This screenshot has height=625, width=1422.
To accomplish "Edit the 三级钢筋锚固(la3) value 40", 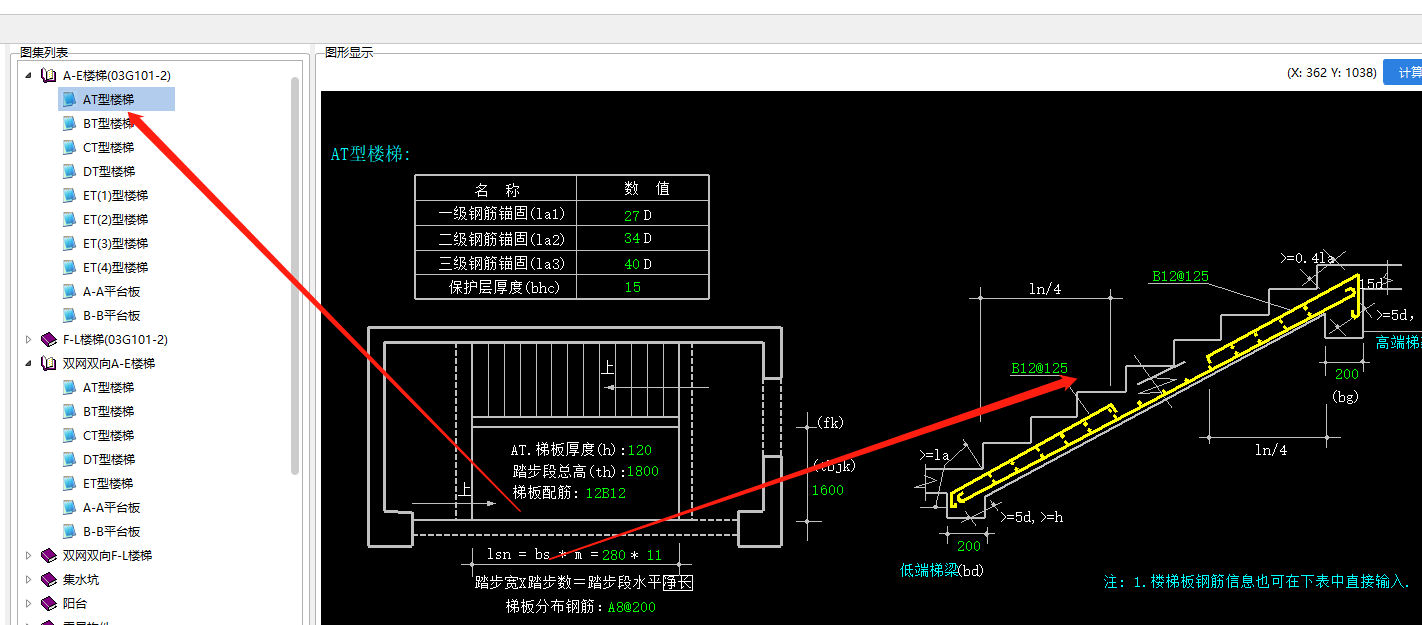I will [632, 264].
